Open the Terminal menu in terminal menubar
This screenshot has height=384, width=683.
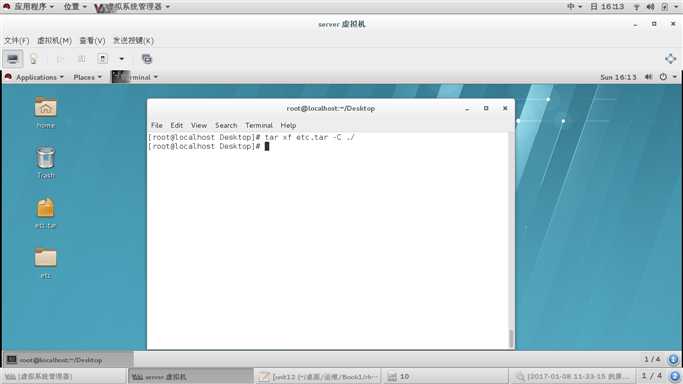click(259, 125)
